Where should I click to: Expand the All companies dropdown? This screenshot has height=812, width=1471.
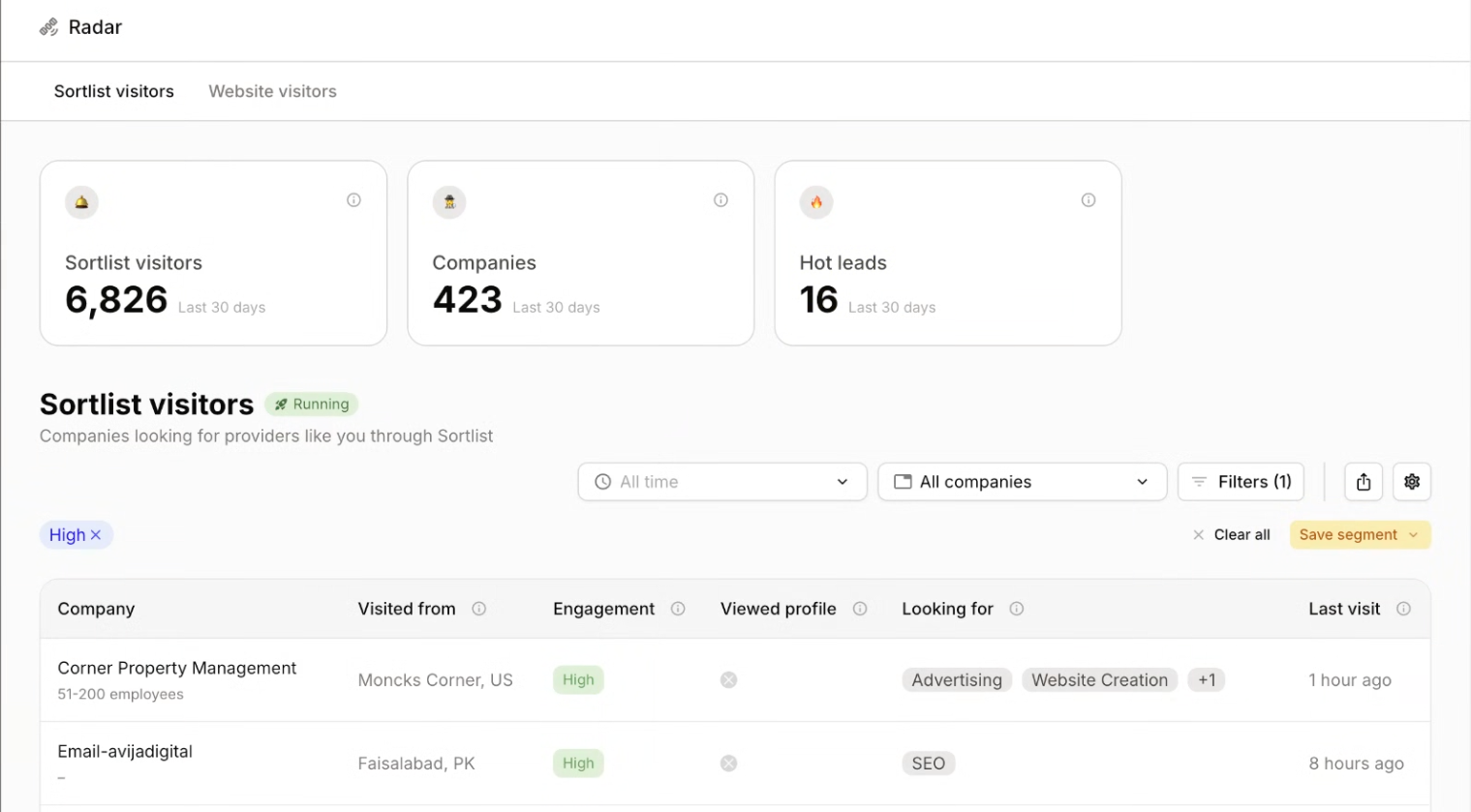pyautogui.click(x=1022, y=482)
